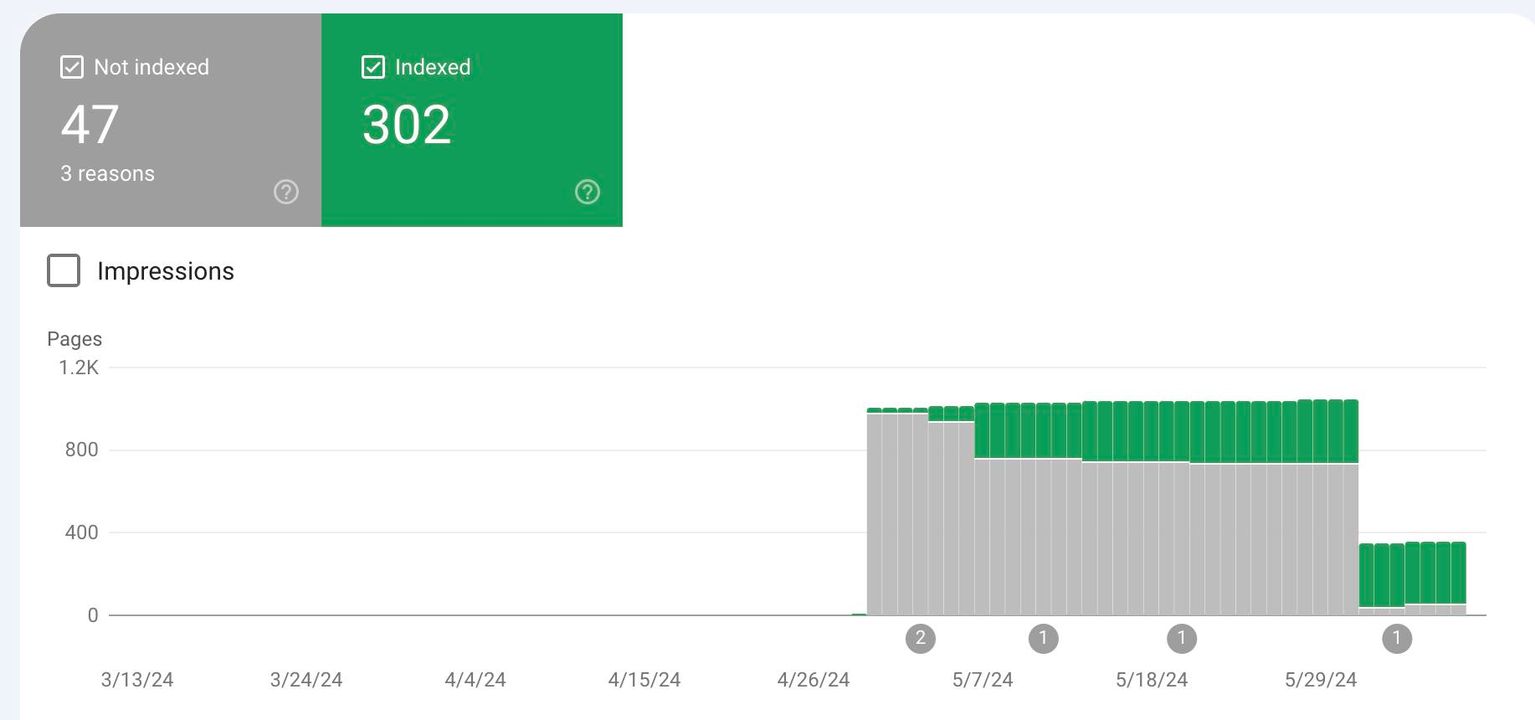Uncheck the Not indexed checkbox
Viewport: 1535px width, 720px height.
71,67
